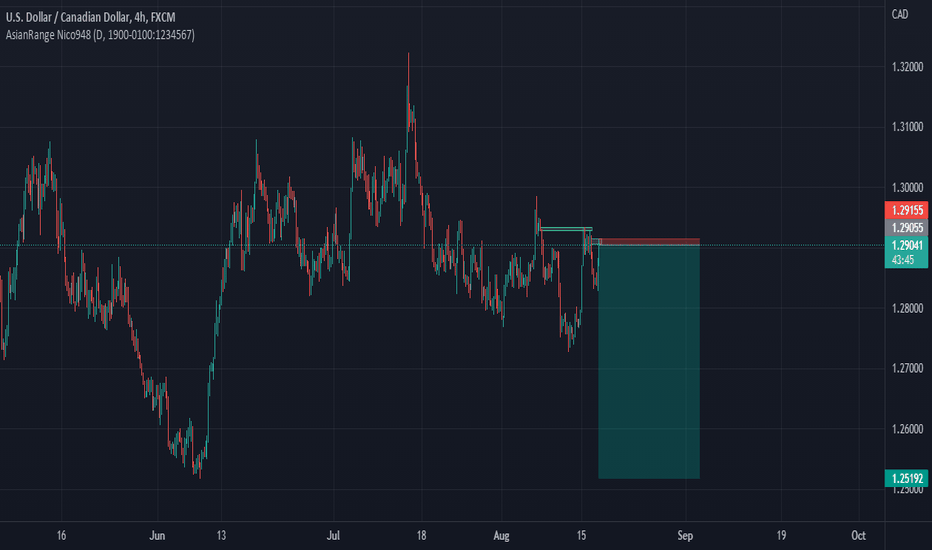Click the Jul date on time axis
The height and width of the screenshot is (550, 932).
[333, 536]
